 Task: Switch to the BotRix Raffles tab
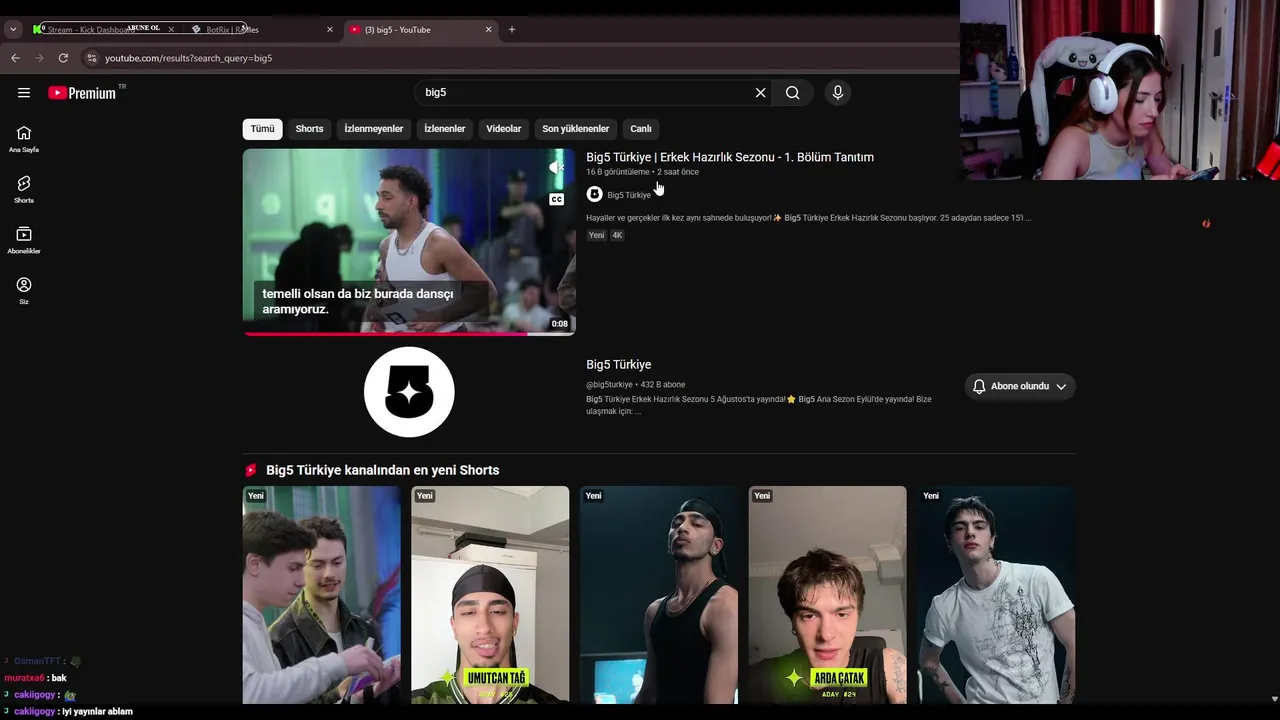(x=262, y=29)
